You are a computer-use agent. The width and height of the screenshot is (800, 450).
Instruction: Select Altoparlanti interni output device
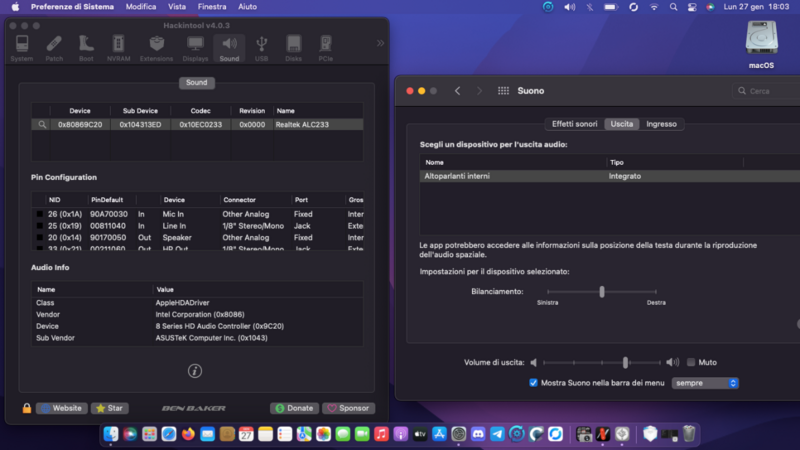[x=610, y=176]
